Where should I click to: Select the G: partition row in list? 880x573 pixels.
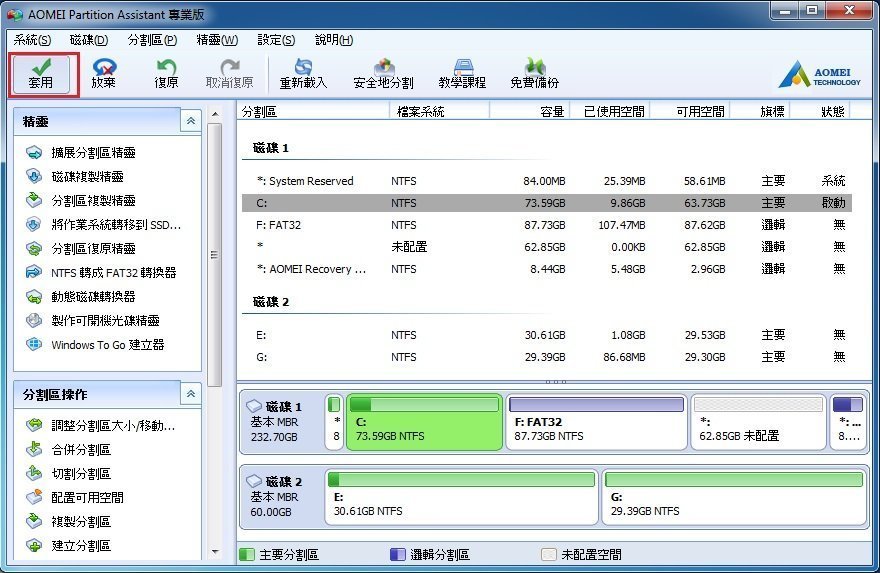tap(547, 357)
